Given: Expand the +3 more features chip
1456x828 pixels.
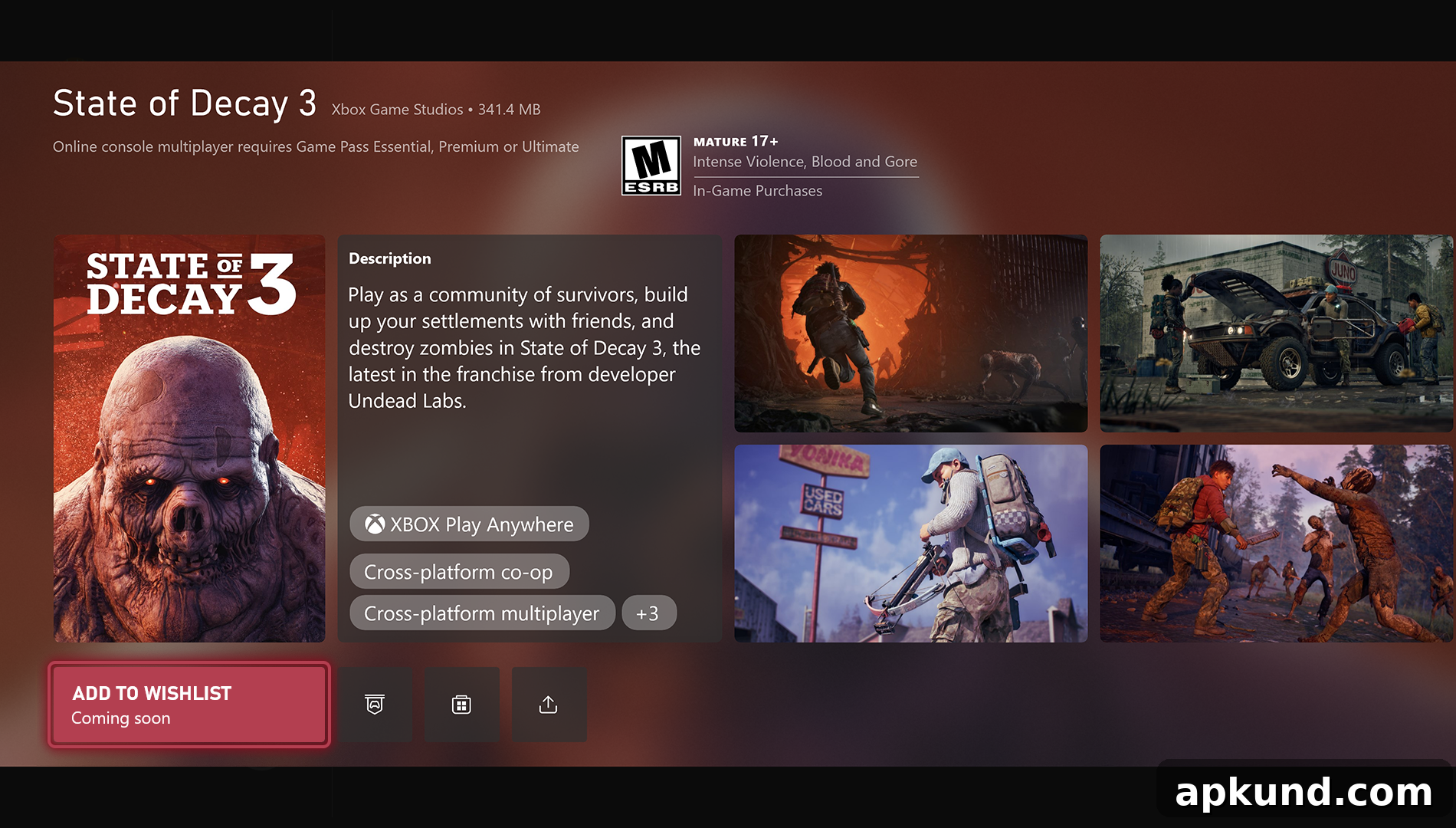Looking at the screenshot, I should click(648, 613).
